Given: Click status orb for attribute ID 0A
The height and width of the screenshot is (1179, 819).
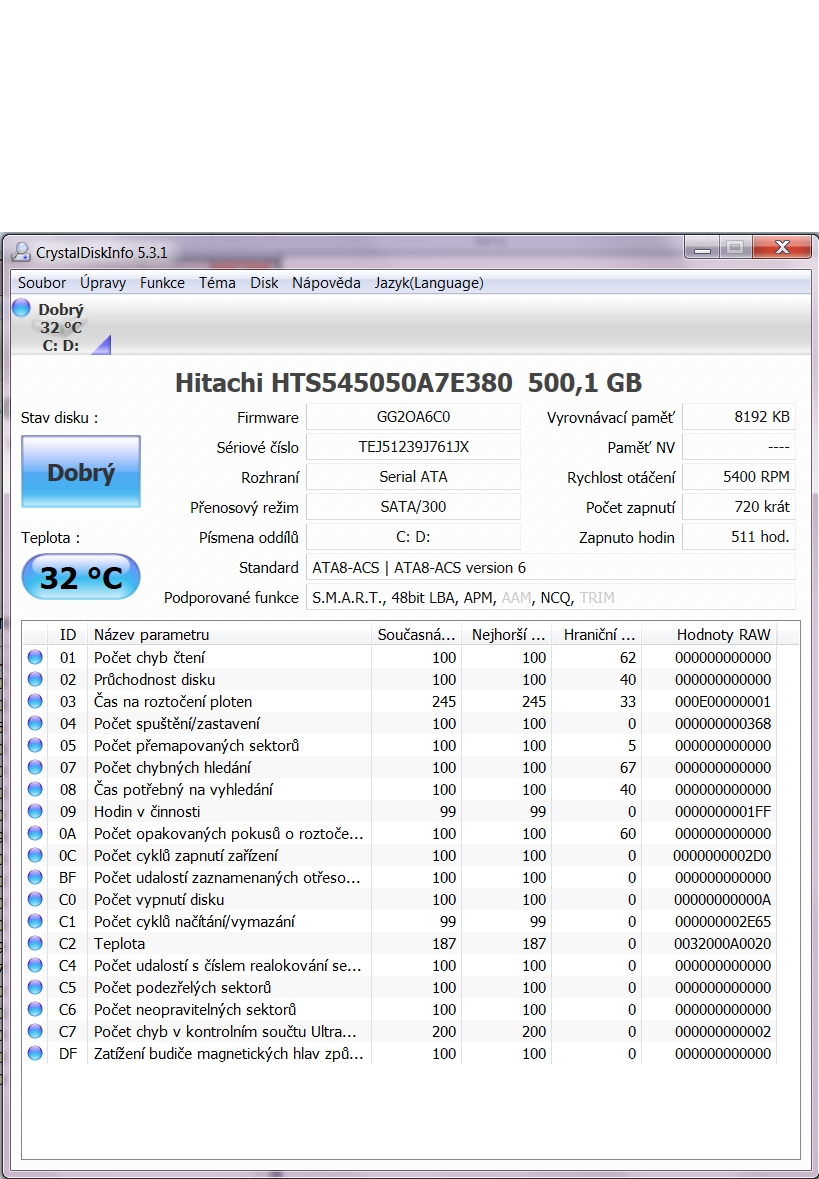Looking at the screenshot, I should (35, 833).
